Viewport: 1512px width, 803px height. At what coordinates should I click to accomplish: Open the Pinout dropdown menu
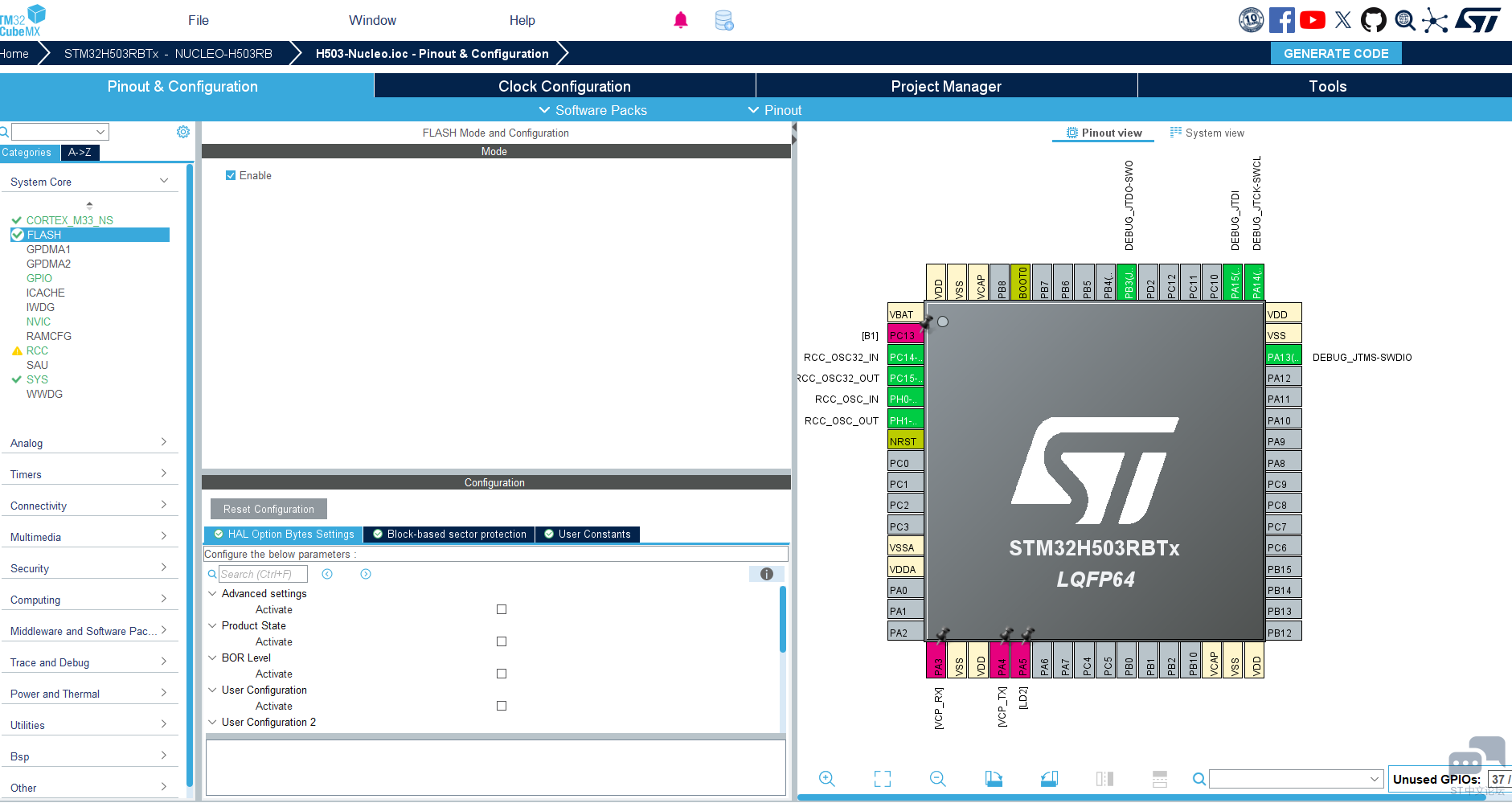tap(775, 110)
